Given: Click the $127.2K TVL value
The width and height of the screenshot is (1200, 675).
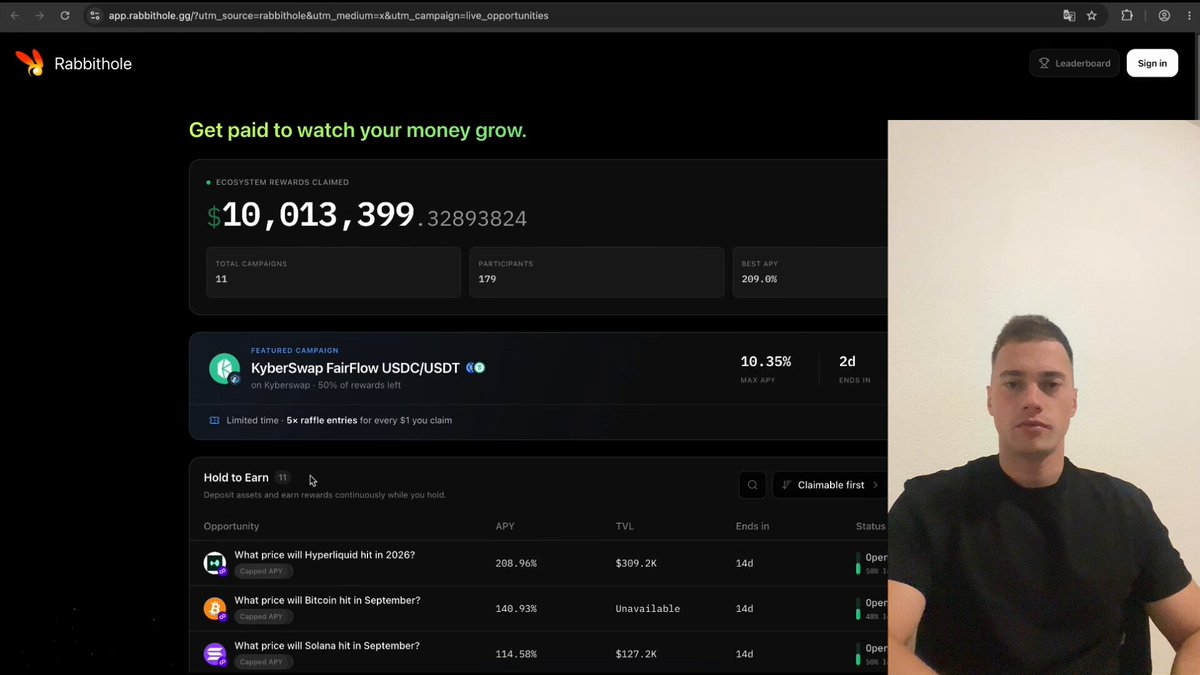Looking at the screenshot, I should click(x=636, y=654).
